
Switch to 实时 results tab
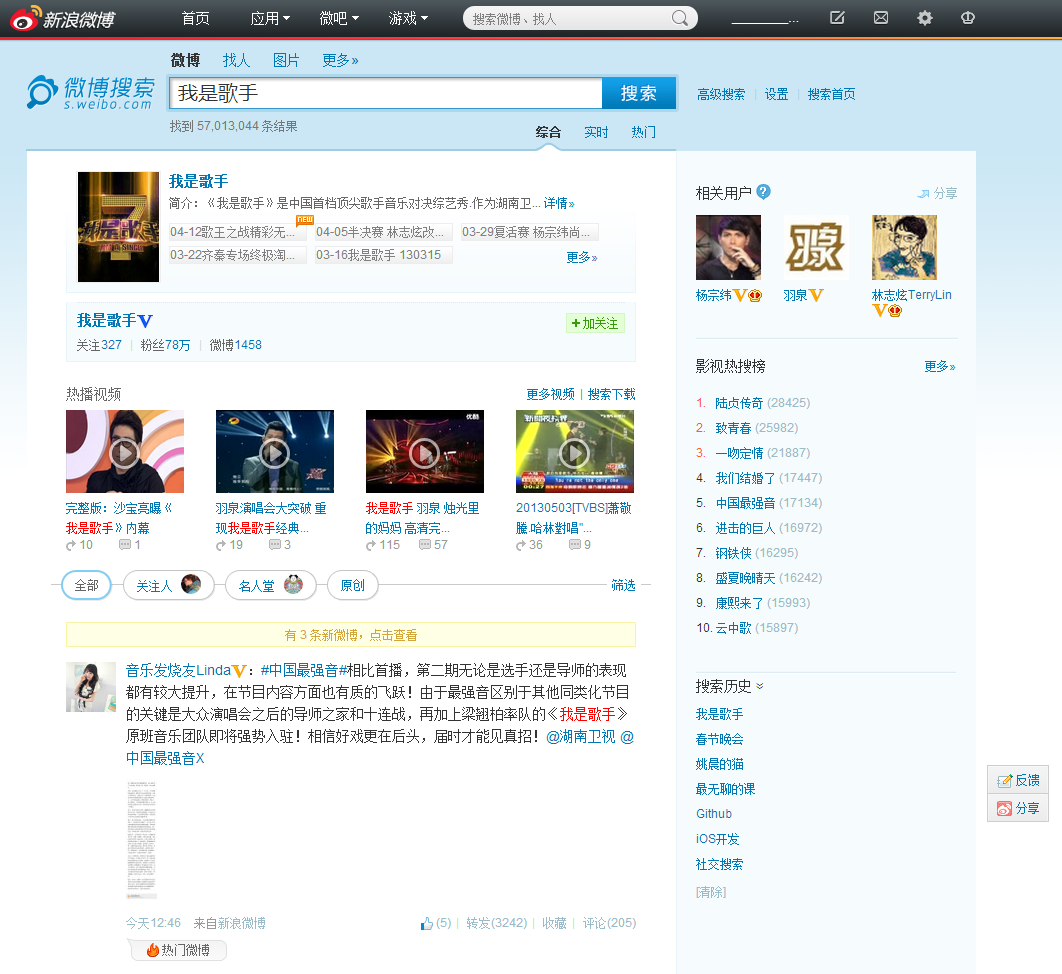(x=596, y=132)
